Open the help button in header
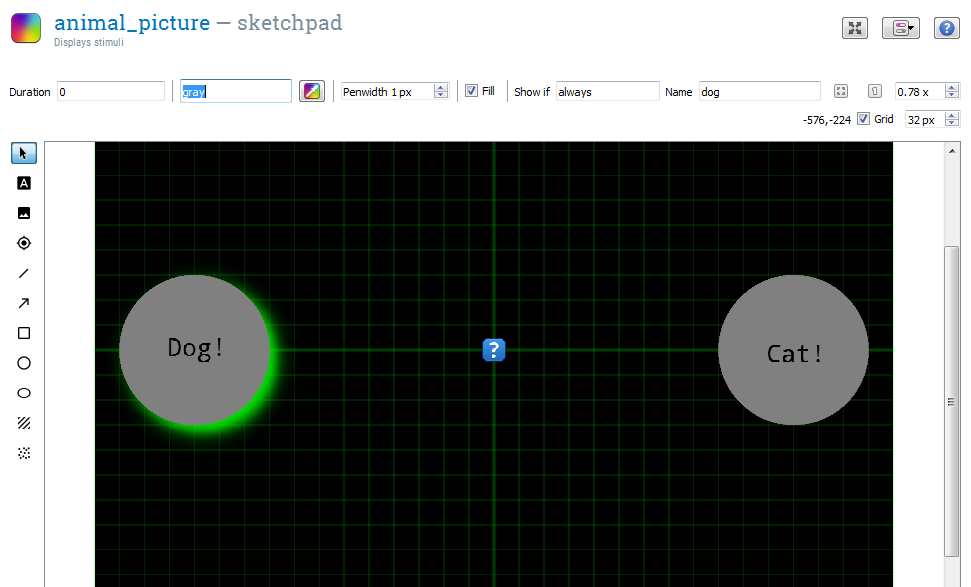 (x=947, y=28)
